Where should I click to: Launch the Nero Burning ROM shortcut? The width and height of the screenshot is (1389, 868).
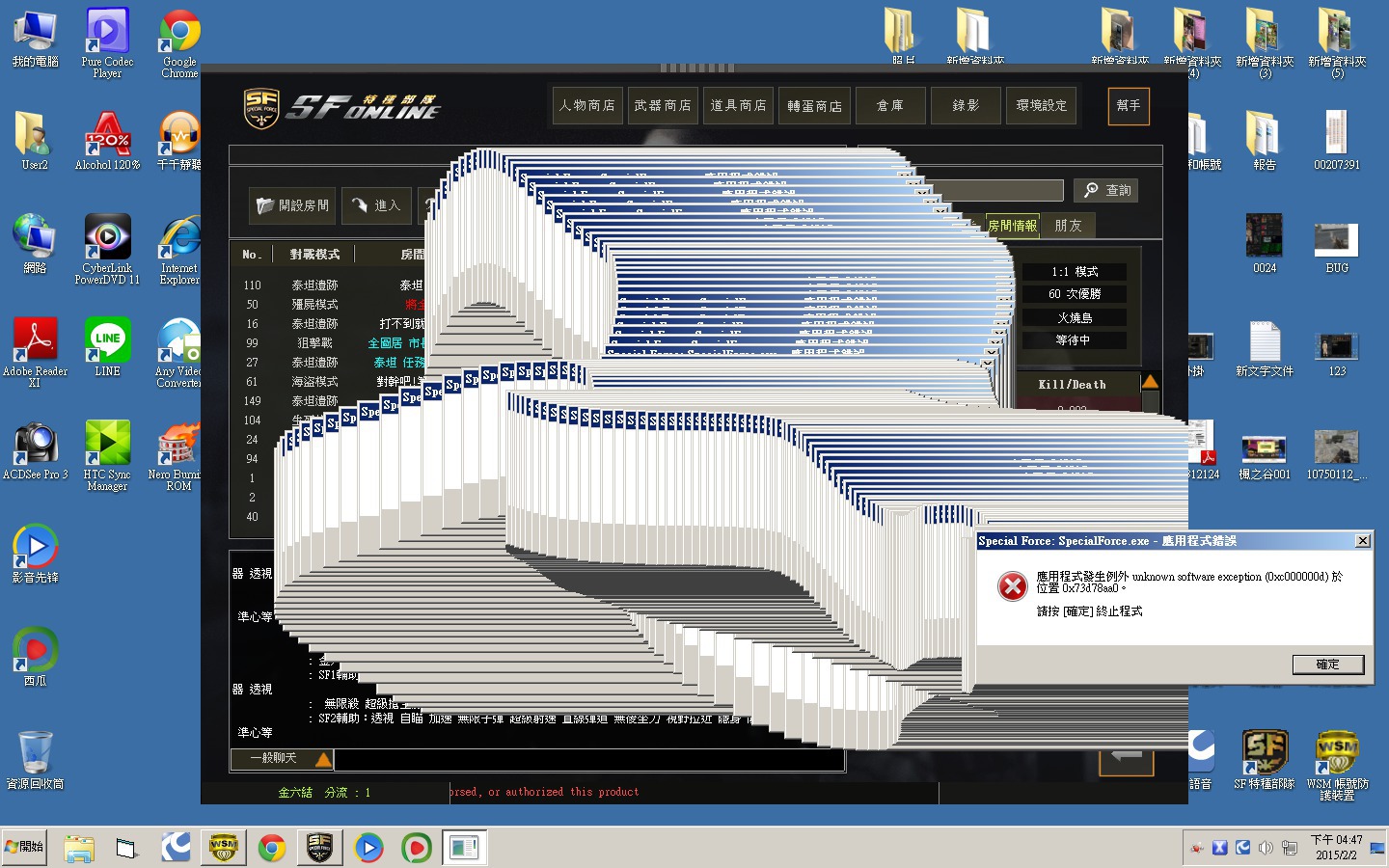[177, 456]
